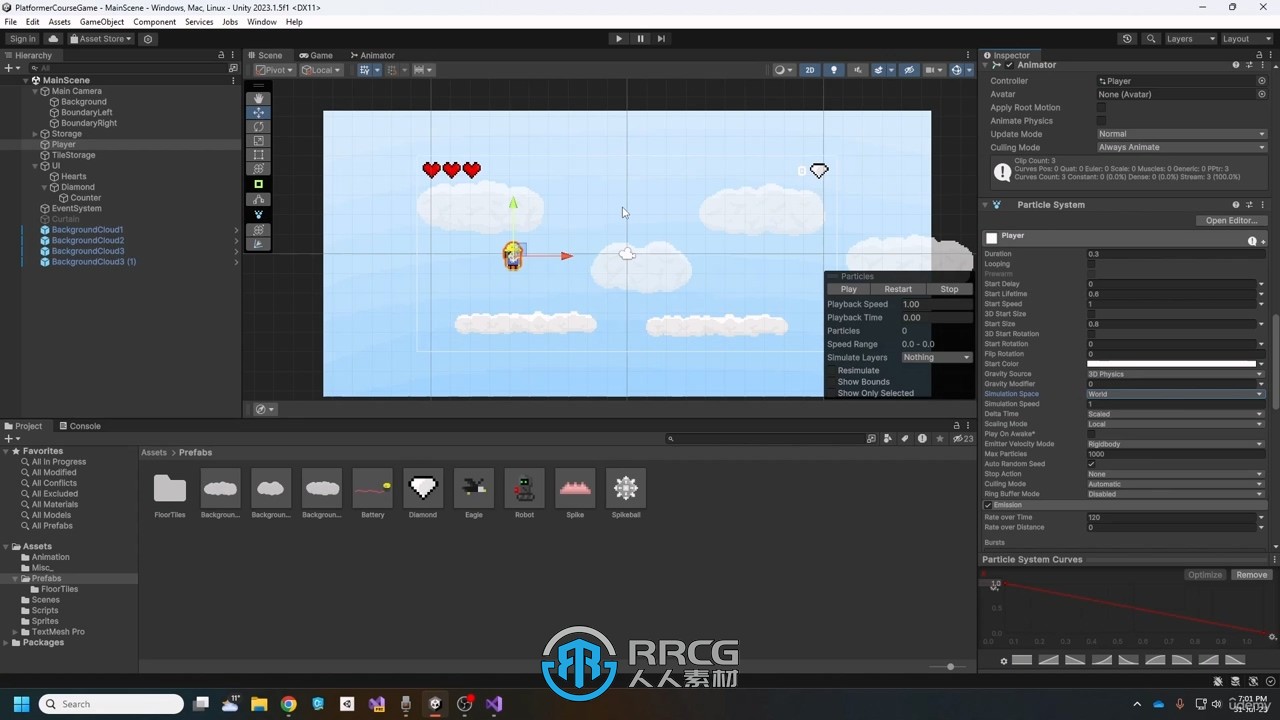Open Windows Start menu

[x=21, y=704]
